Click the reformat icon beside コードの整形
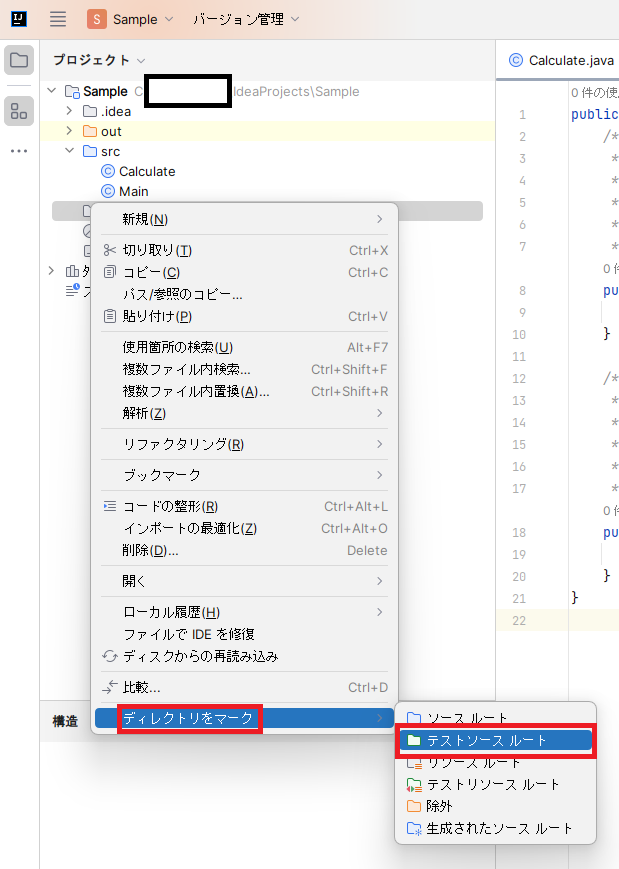This screenshot has width=619, height=869. (110, 506)
